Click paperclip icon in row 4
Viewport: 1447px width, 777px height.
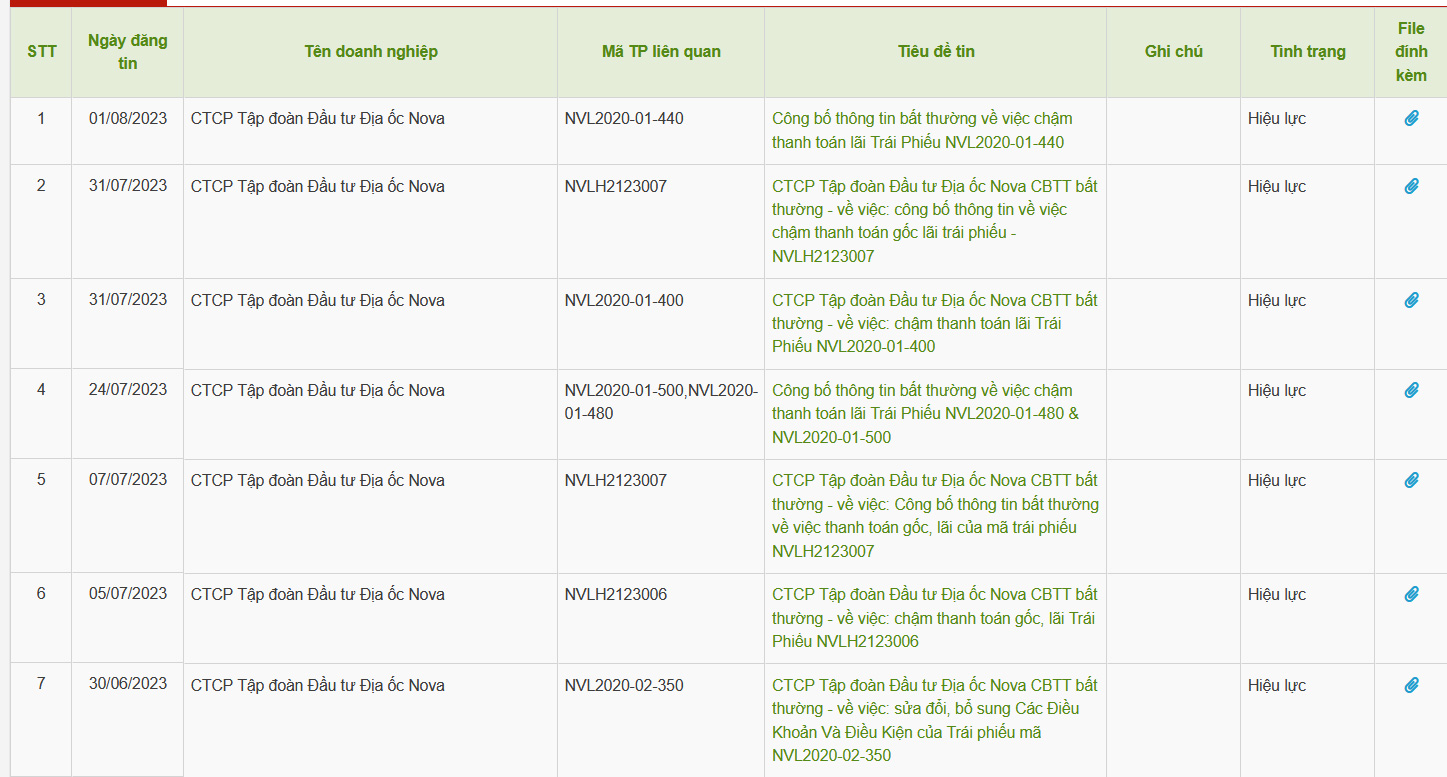[1411, 390]
